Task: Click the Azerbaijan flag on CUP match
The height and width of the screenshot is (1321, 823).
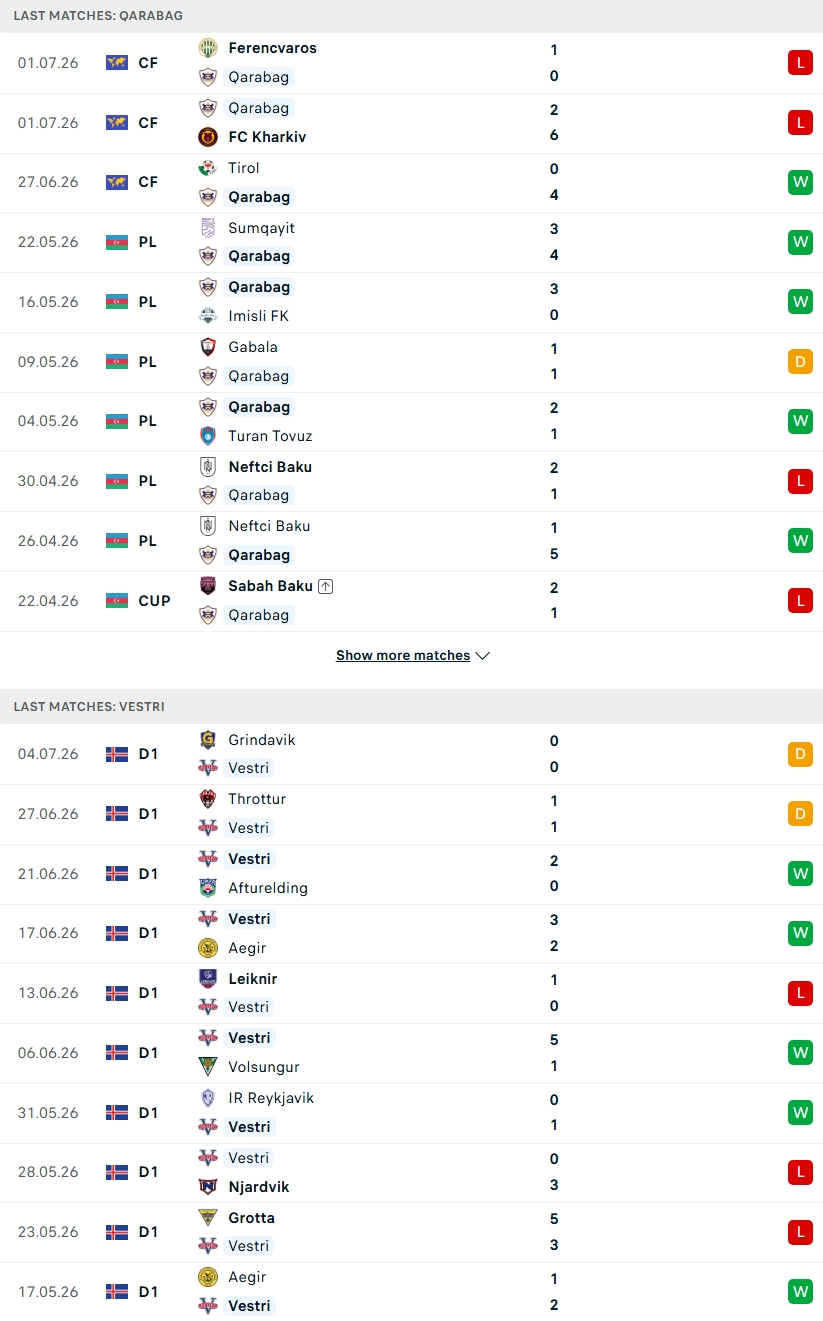Action: (x=117, y=601)
